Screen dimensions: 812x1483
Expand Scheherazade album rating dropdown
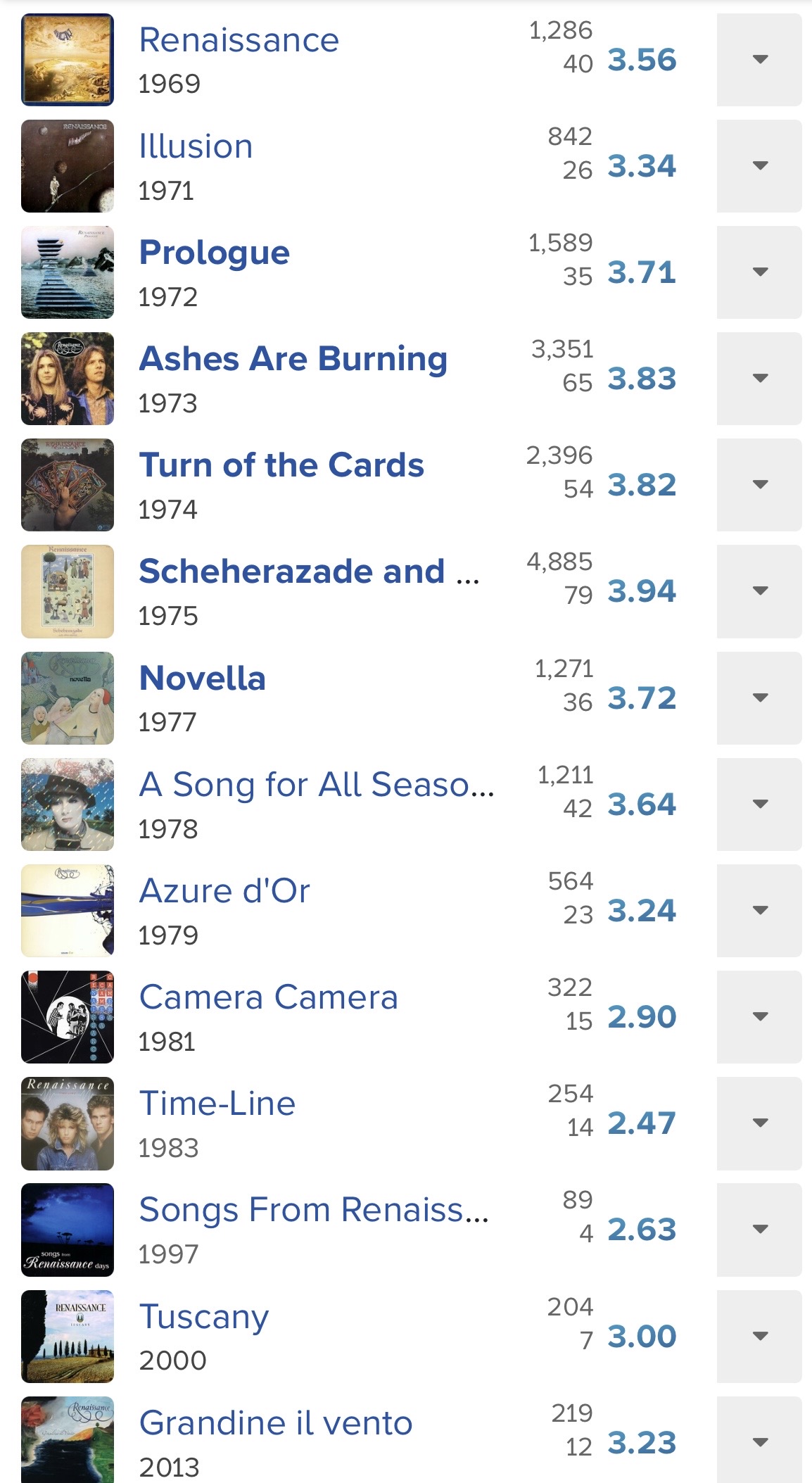pyautogui.click(x=759, y=591)
